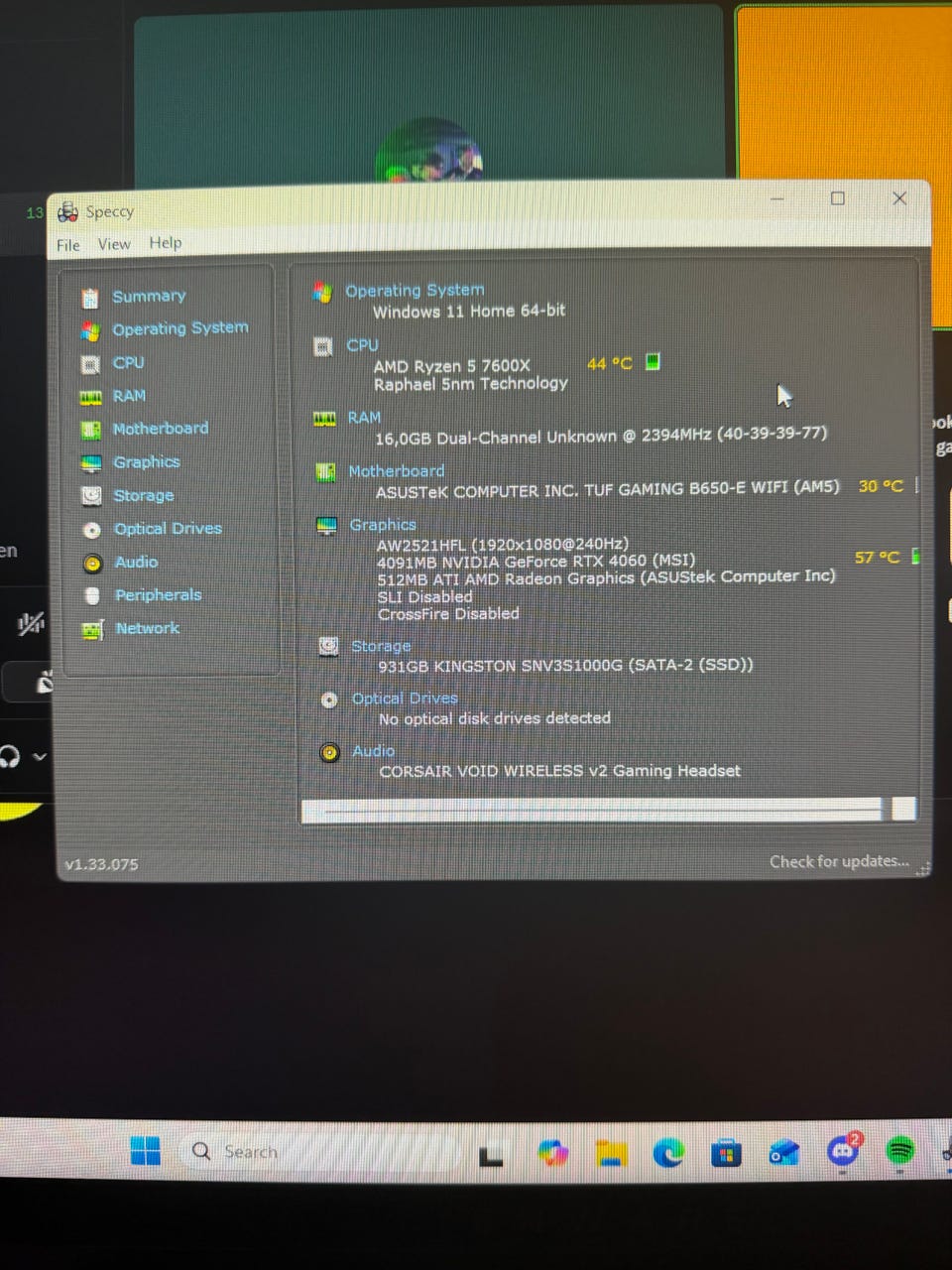Click the CORSAIR VOID WIRELESS headset line
The height and width of the screenshot is (1270, 952).
(x=559, y=771)
